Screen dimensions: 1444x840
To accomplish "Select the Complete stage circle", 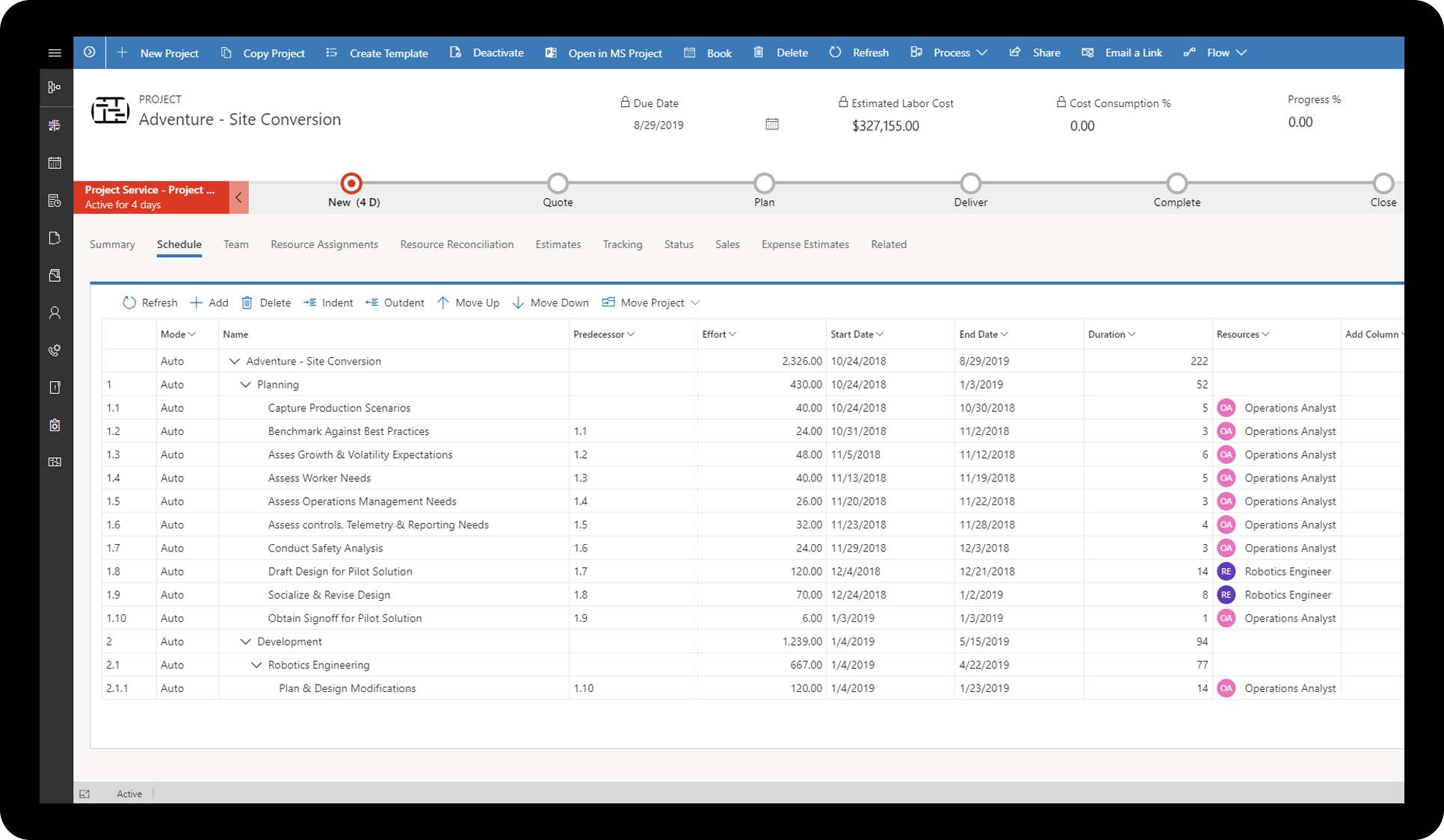I will pyautogui.click(x=1176, y=183).
